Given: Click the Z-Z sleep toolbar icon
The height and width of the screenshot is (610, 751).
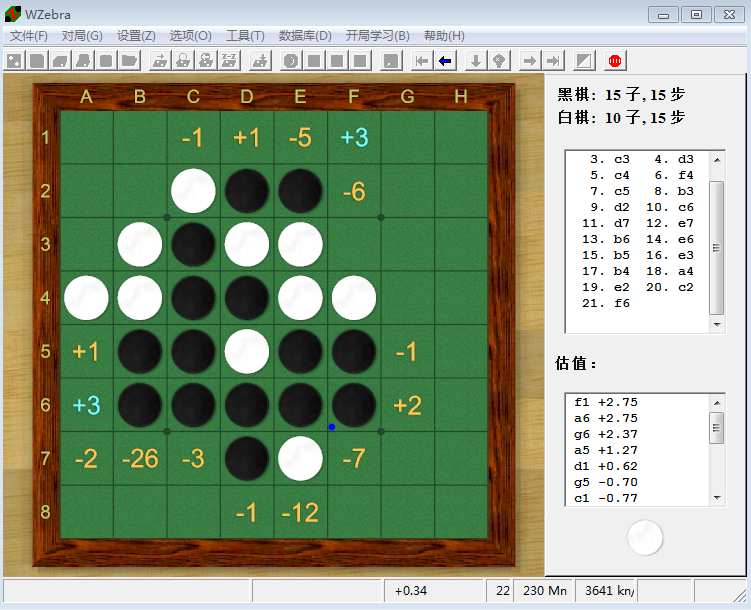Looking at the screenshot, I should point(229,61).
